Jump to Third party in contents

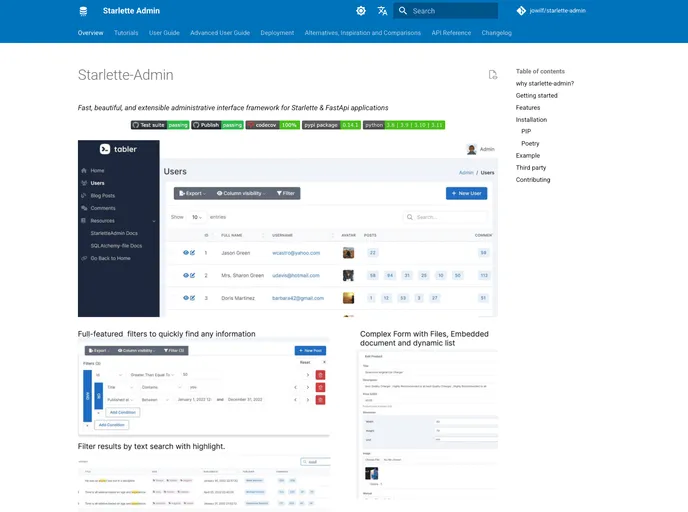(x=530, y=168)
